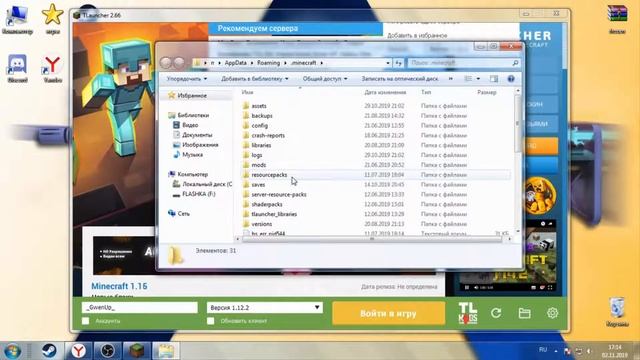Open Изображения library

pyautogui.click(x=200, y=145)
